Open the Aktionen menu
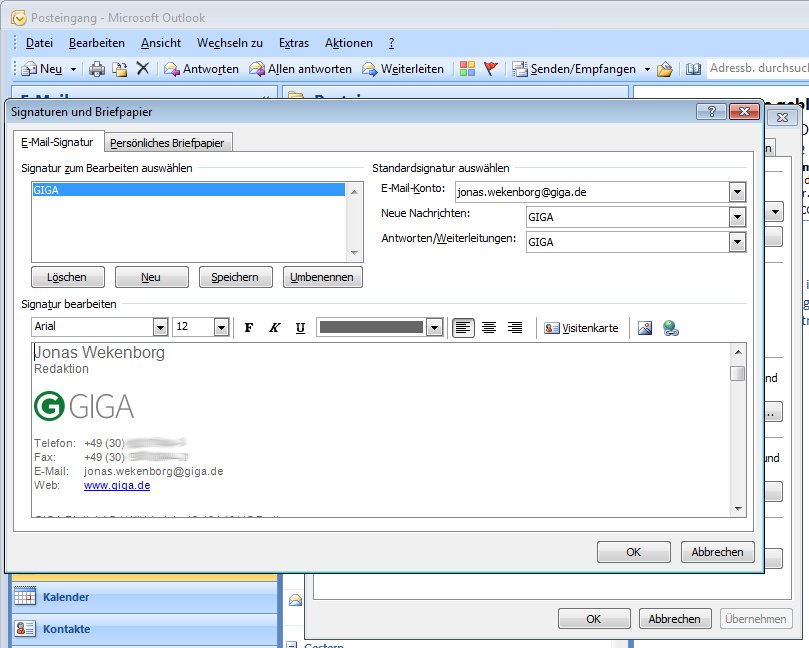This screenshot has height=648, width=809. [x=349, y=43]
